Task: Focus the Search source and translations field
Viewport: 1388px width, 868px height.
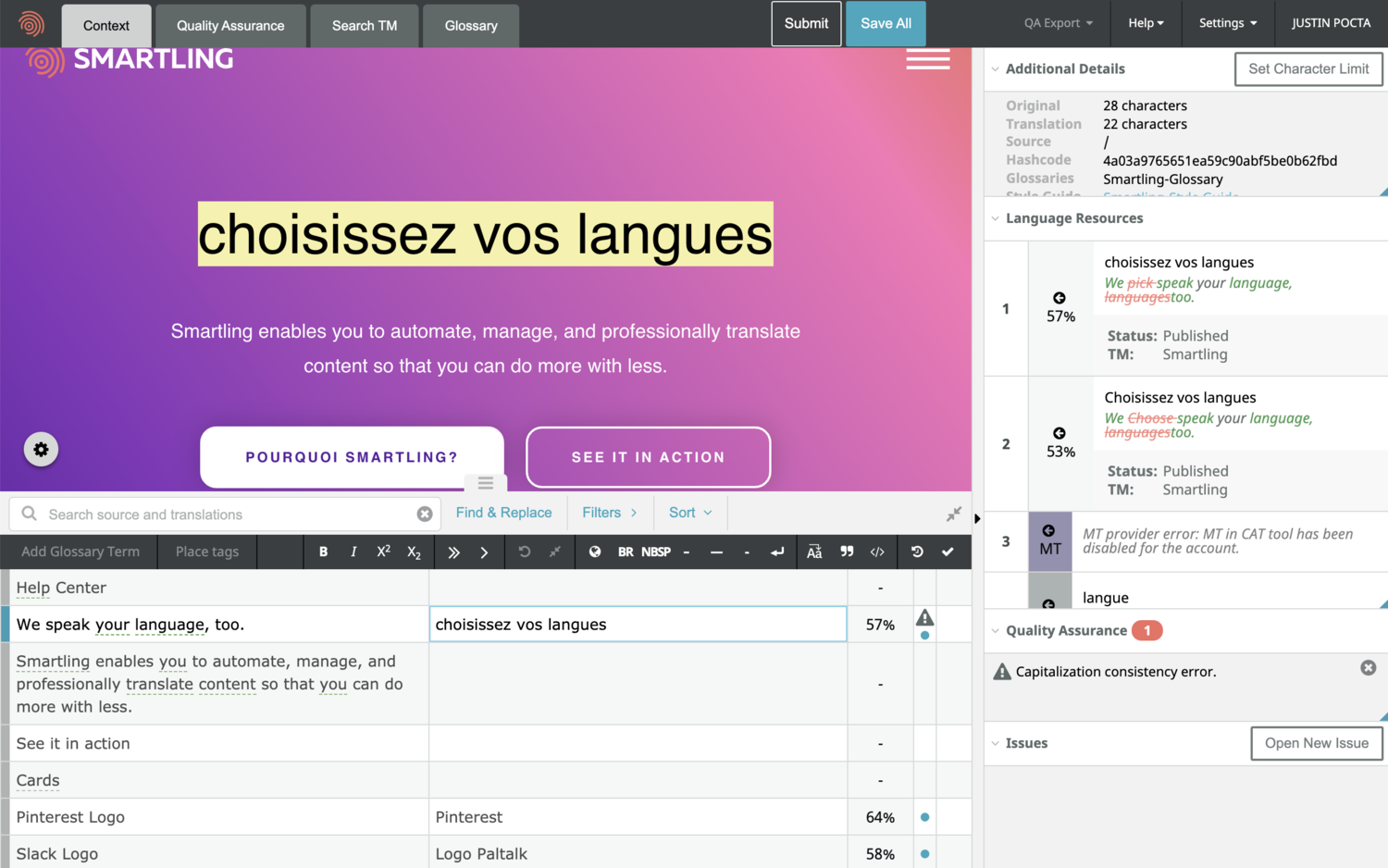Action: pyautogui.click(x=223, y=514)
